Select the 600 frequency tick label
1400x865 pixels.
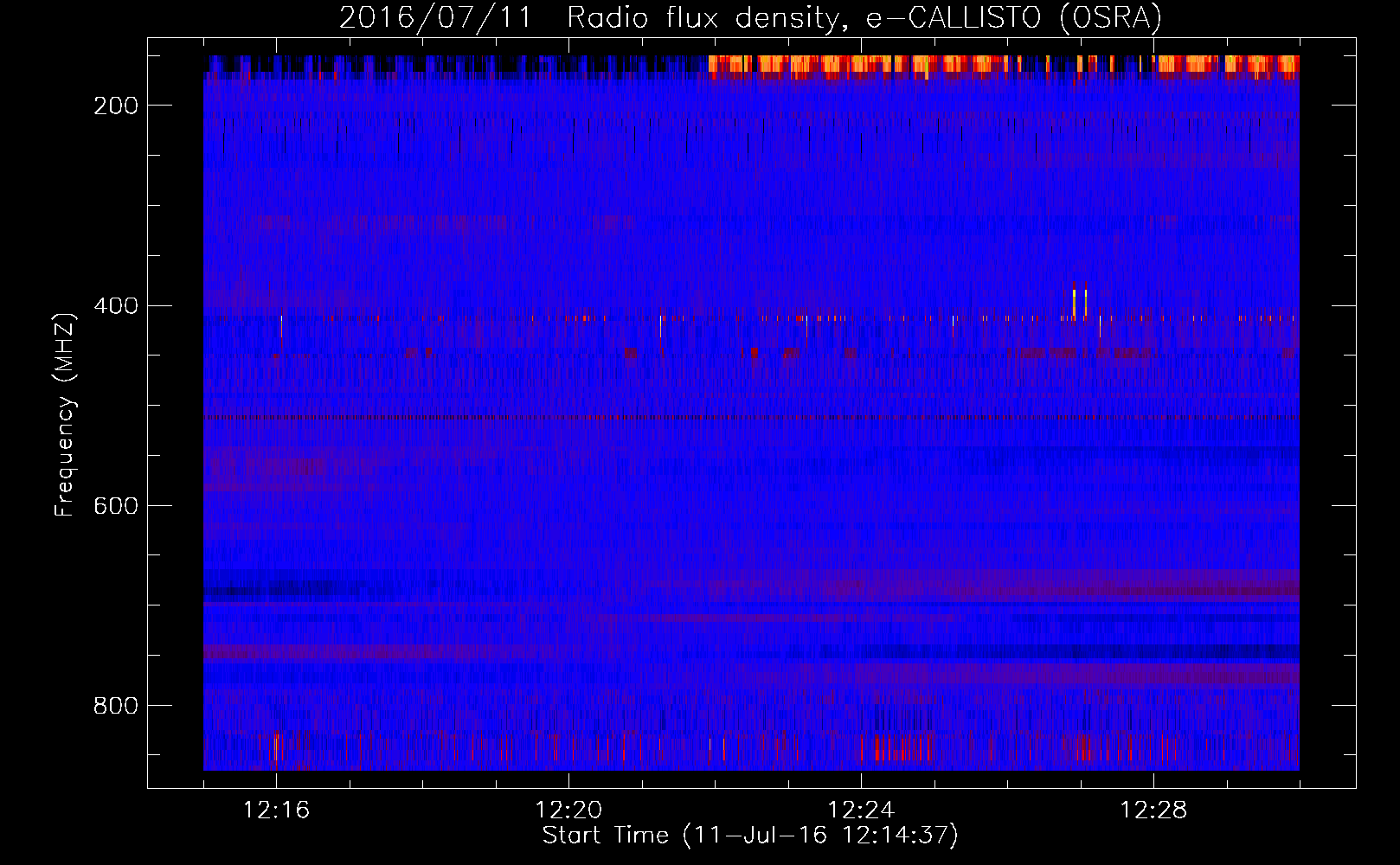116,506
